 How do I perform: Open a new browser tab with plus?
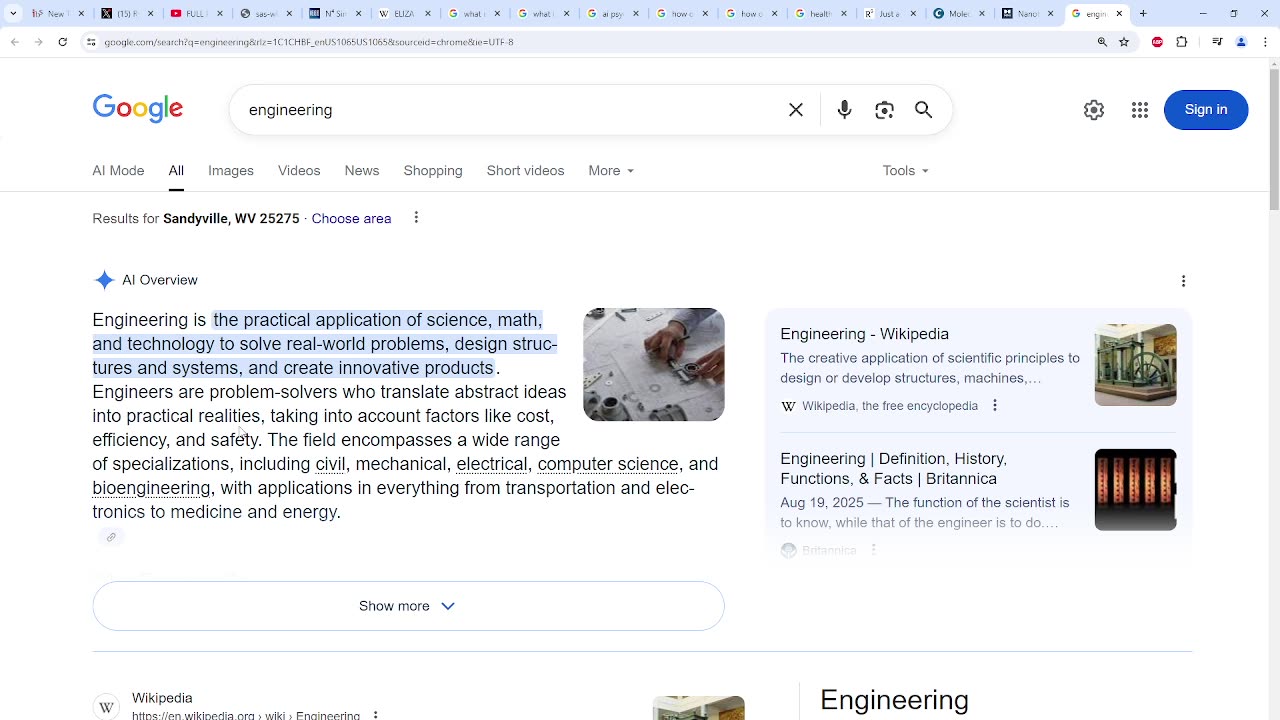(x=1143, y=13)
